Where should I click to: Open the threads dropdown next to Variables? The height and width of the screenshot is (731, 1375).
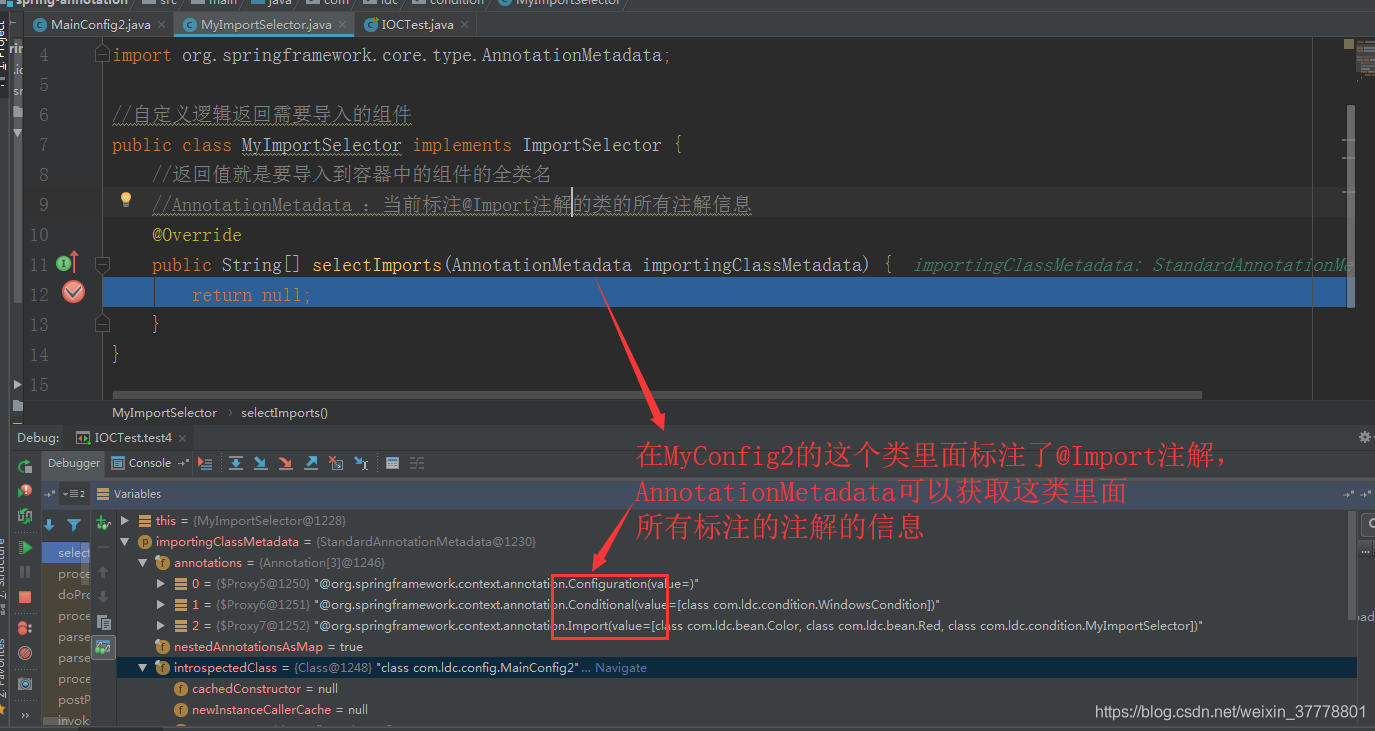(x=73, y=494)
